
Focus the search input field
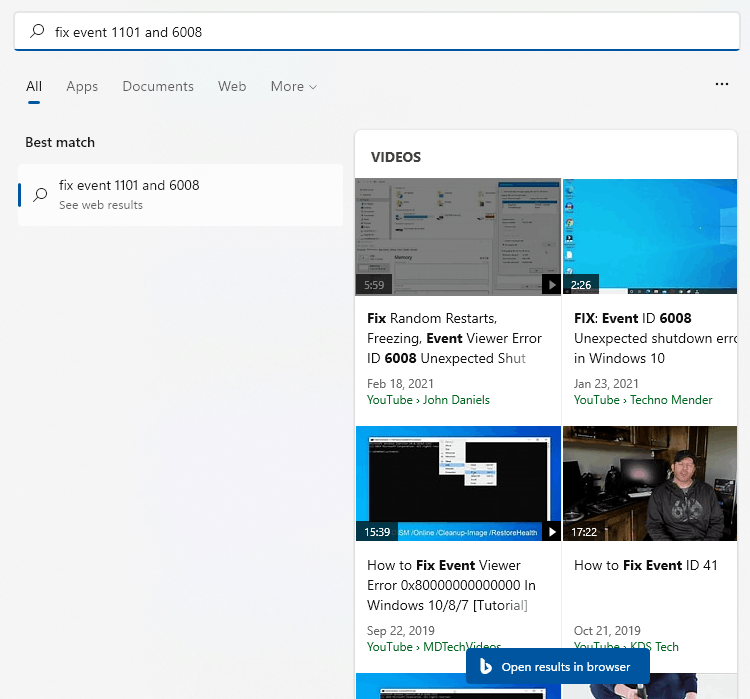pos(377,32)
